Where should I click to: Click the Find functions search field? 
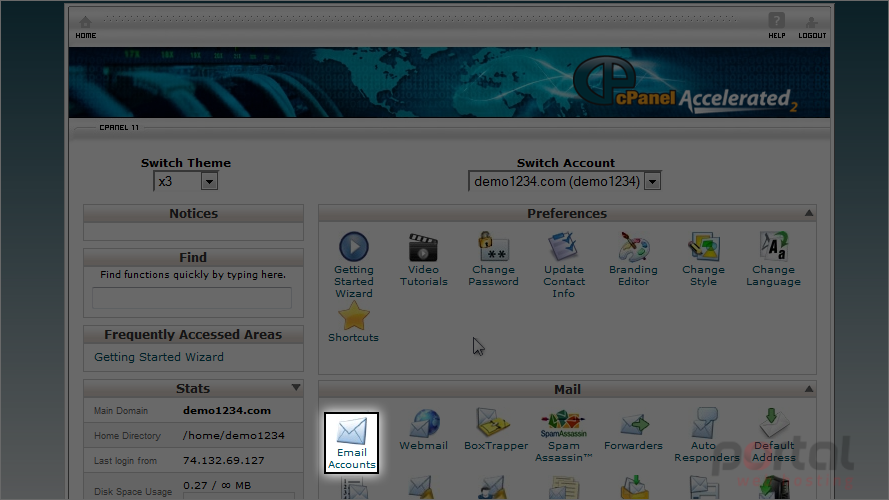[x=192, y=298]
